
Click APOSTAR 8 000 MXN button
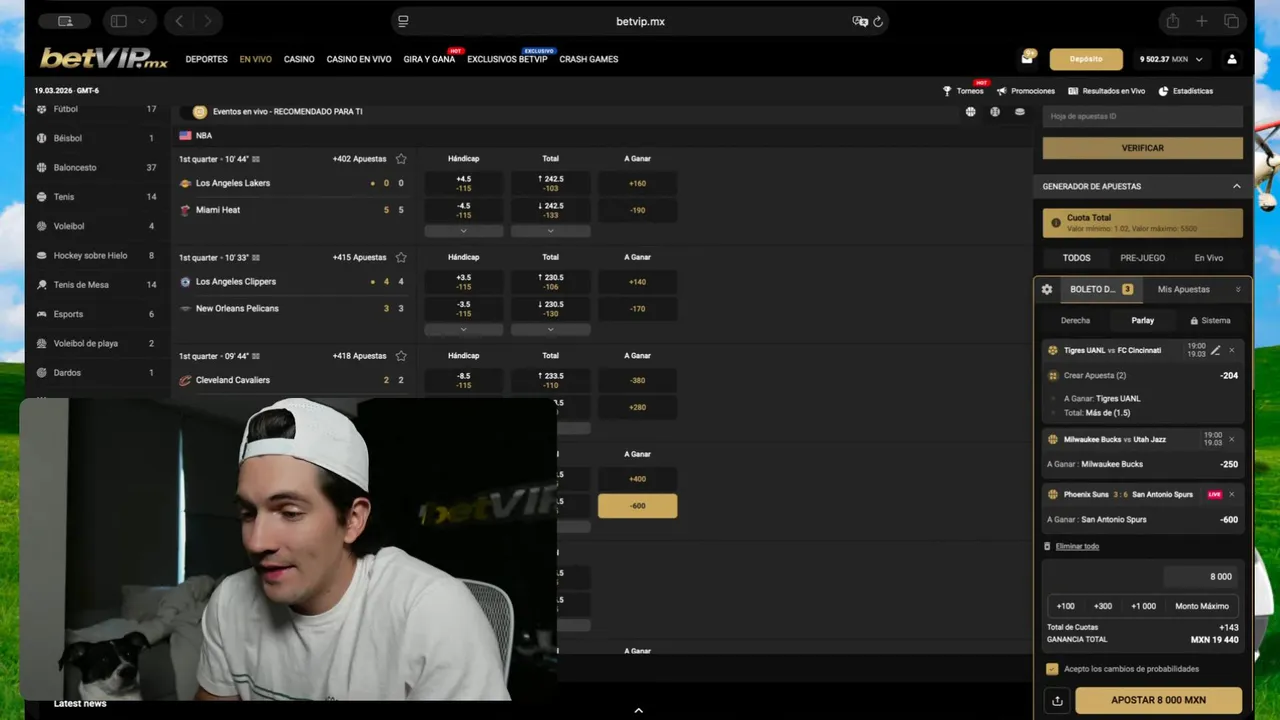click(1158, 700)
